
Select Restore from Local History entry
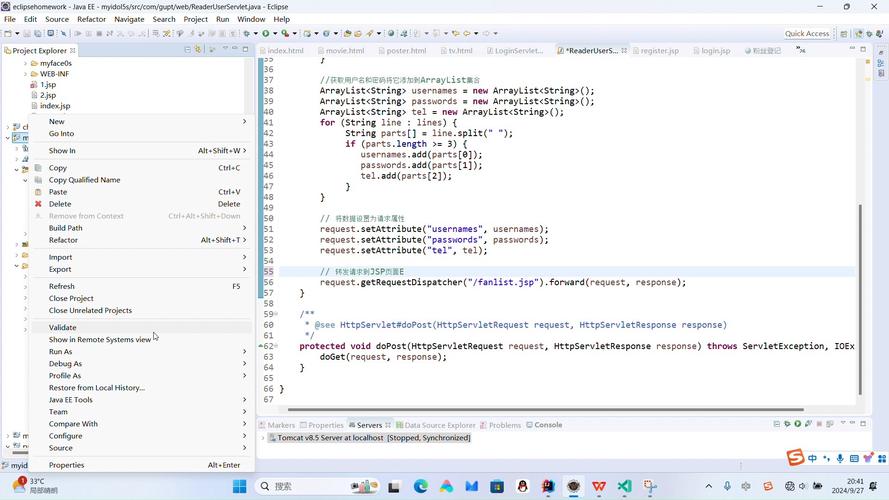(x=142, y=388)
